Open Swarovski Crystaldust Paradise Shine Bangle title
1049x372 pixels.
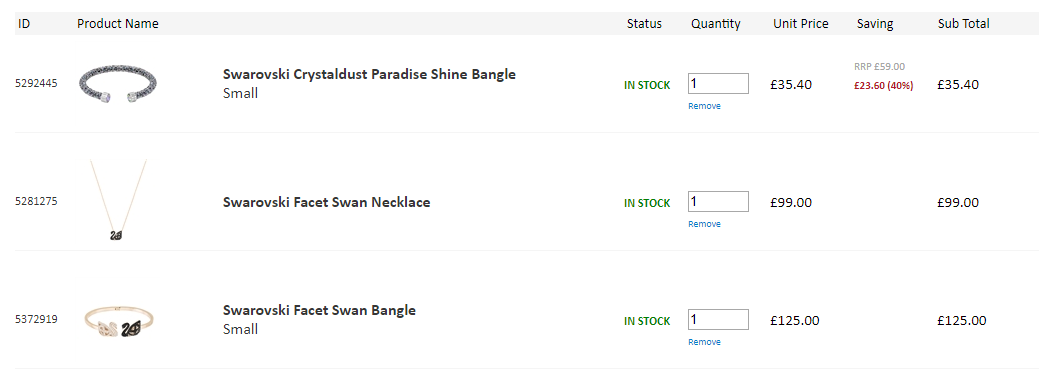pyautogui.click(x=369, y=74)
